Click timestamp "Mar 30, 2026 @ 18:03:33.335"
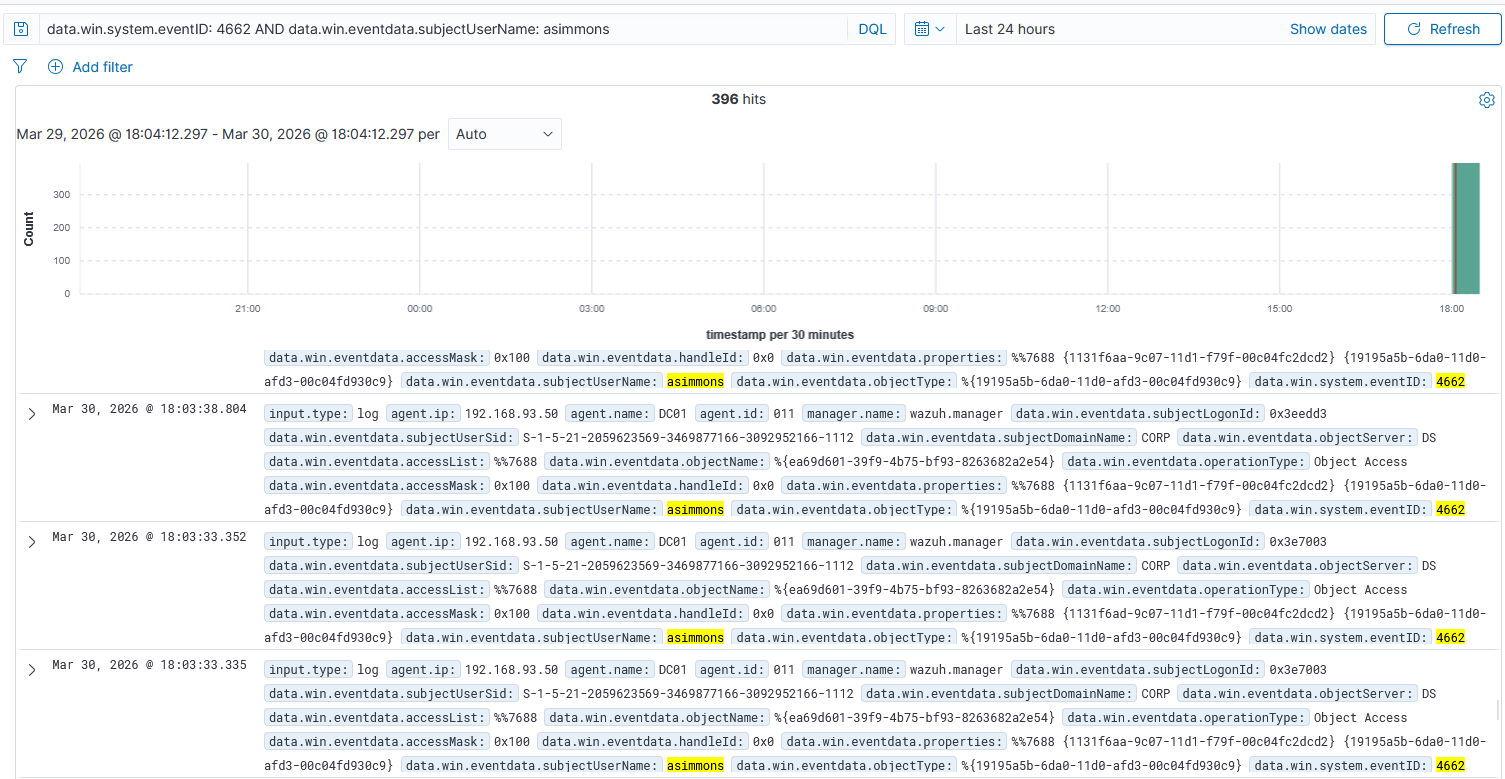Image resolution: width=1505 pixels, height=779 pixels. click(x=150, y=665)
